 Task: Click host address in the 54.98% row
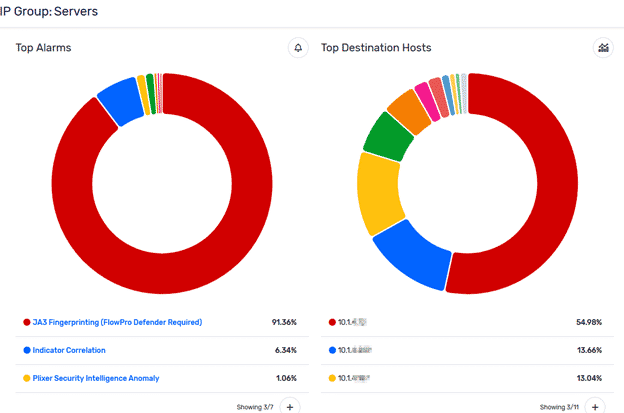tap(352, 322)
